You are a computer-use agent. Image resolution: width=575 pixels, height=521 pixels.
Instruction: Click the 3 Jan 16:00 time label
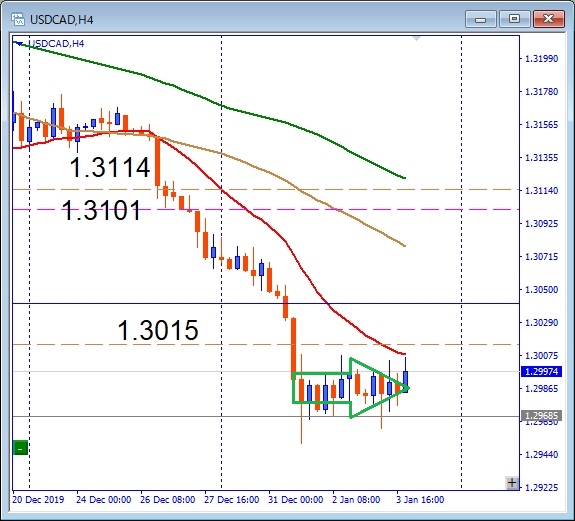(x=420, y=500)
